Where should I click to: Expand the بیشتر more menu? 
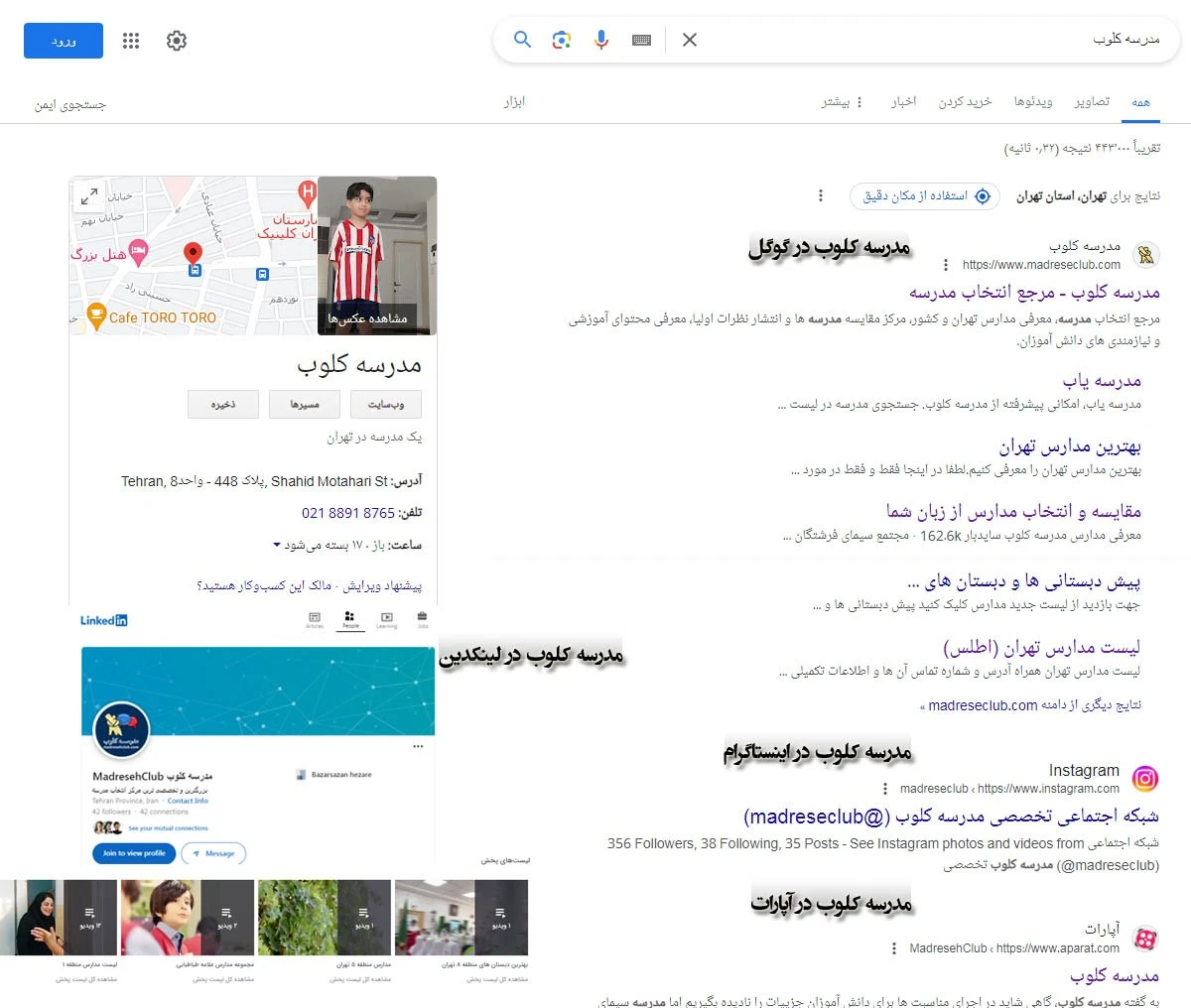842,102
